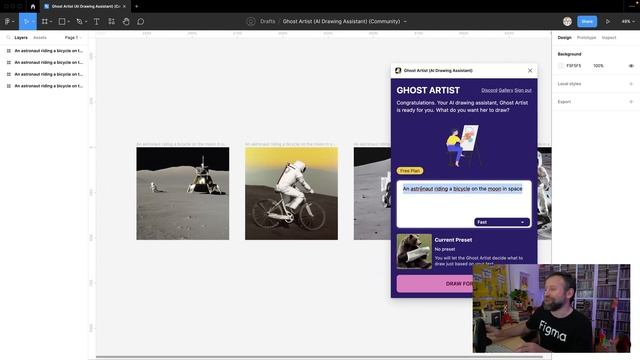
Task: Click the multiplayer icon beside Drafts
Action: (x=251, y=21)
